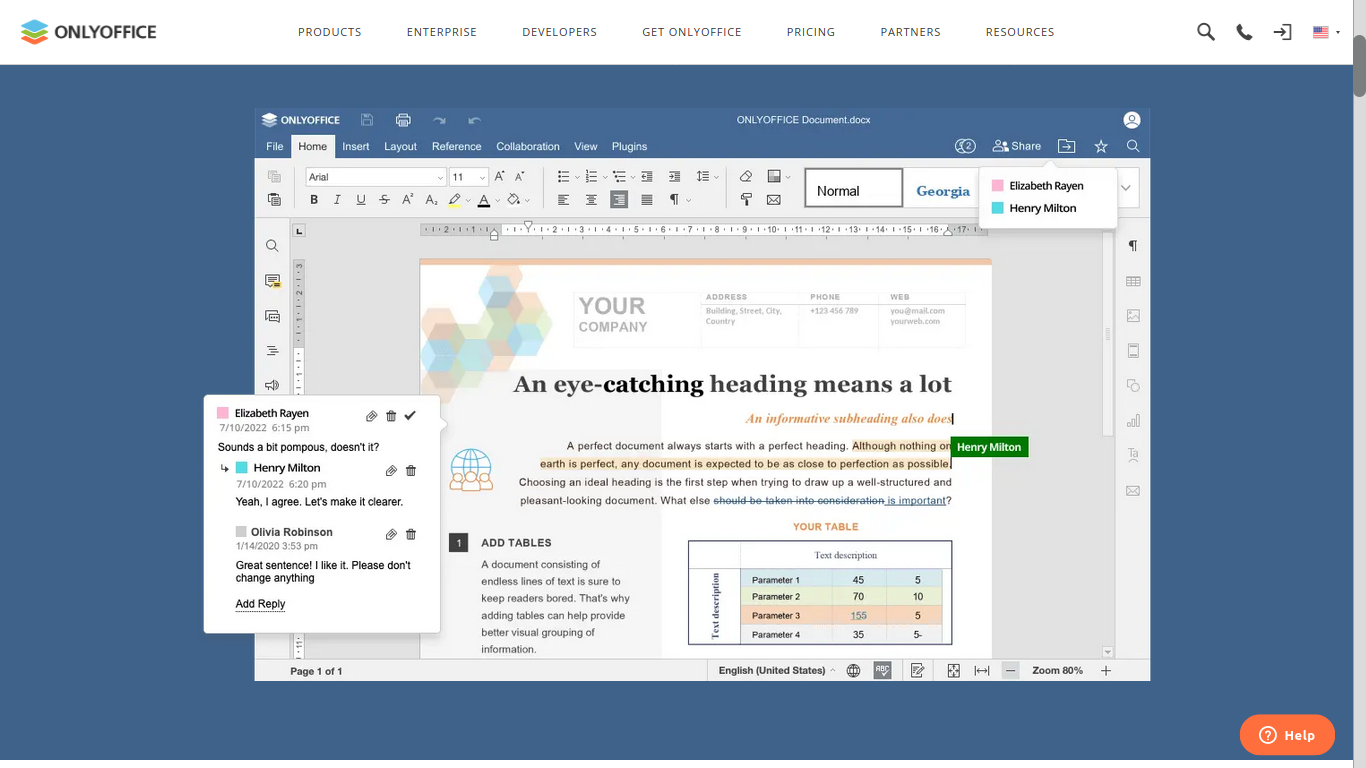Expand the numbered list dropdown arrow
The width and height of the screenshot is (1366, 768).
click(x=606, y=176)
